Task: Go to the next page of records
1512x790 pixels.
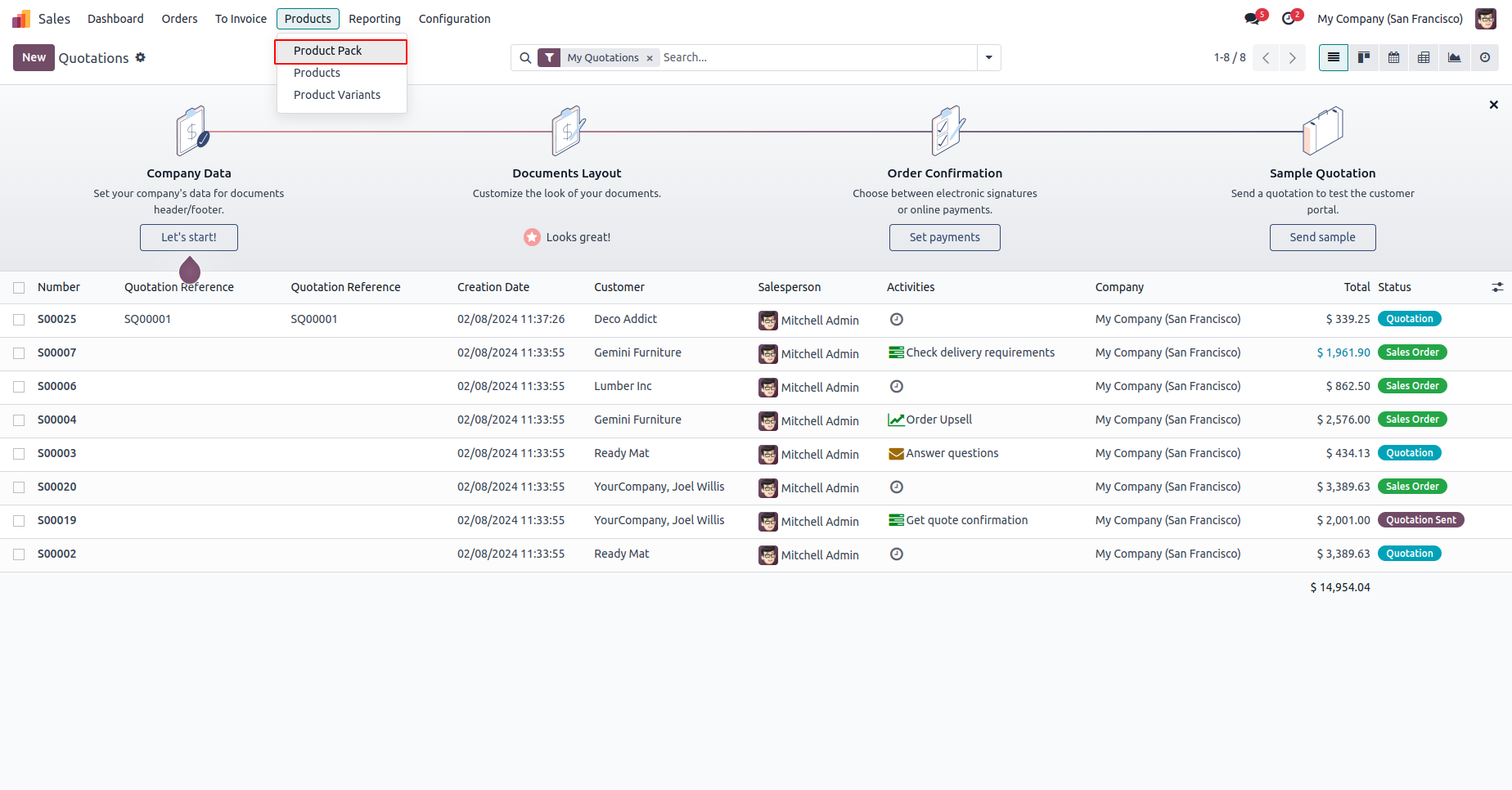Action: tap(1293, 58)
